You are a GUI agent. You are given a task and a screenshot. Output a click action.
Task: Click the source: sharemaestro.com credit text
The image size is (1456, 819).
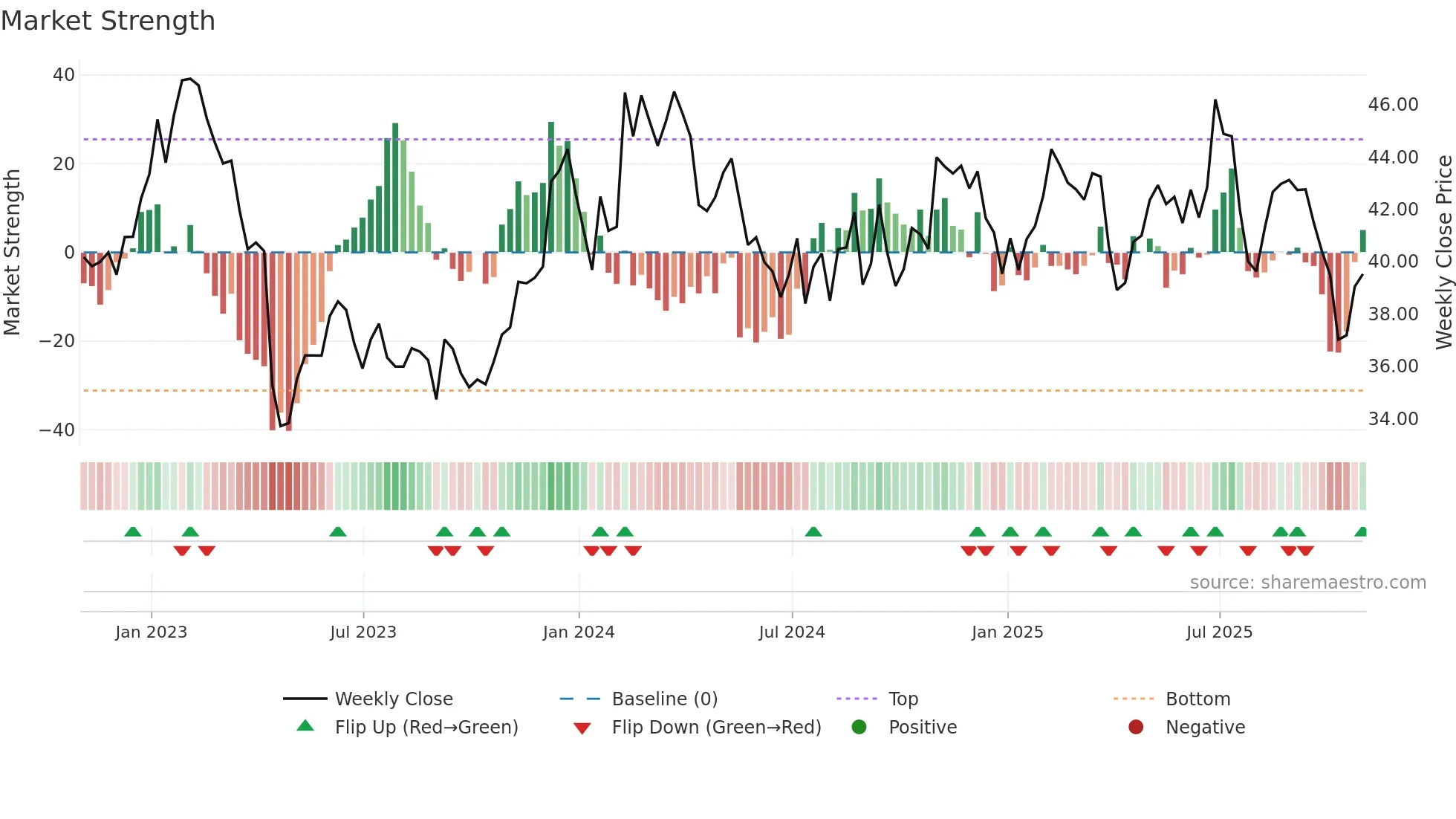click(x=1307, y=582)
